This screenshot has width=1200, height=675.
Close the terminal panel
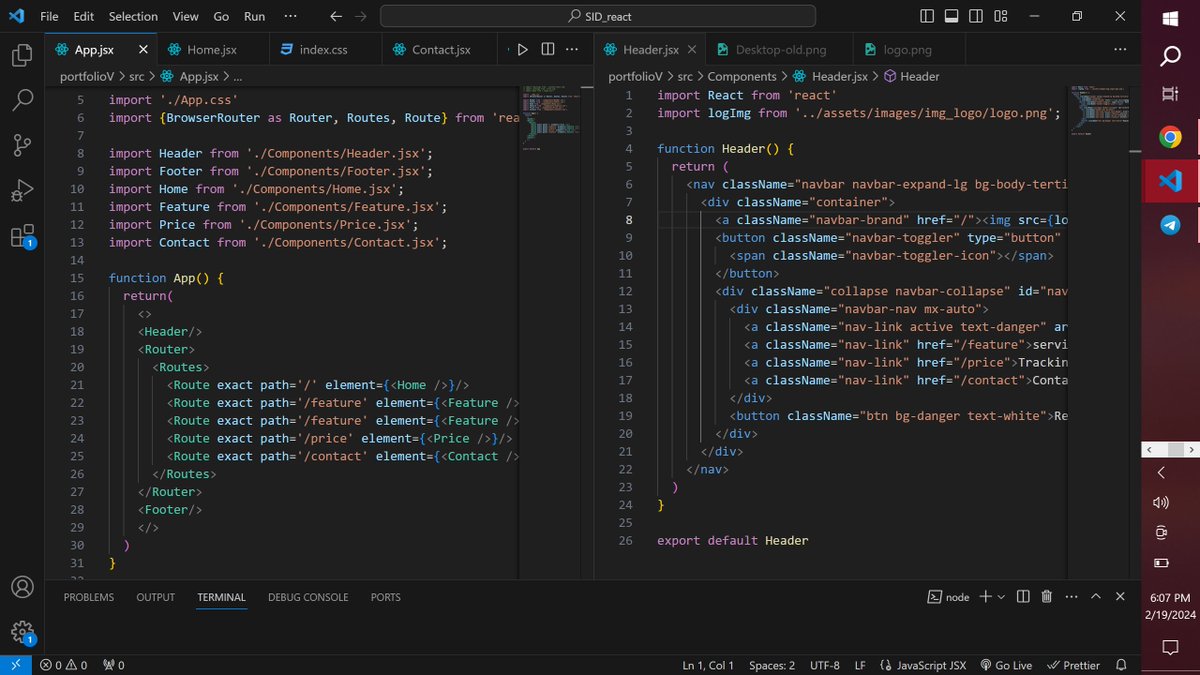pyautogui.click(x=1119, y=597)
